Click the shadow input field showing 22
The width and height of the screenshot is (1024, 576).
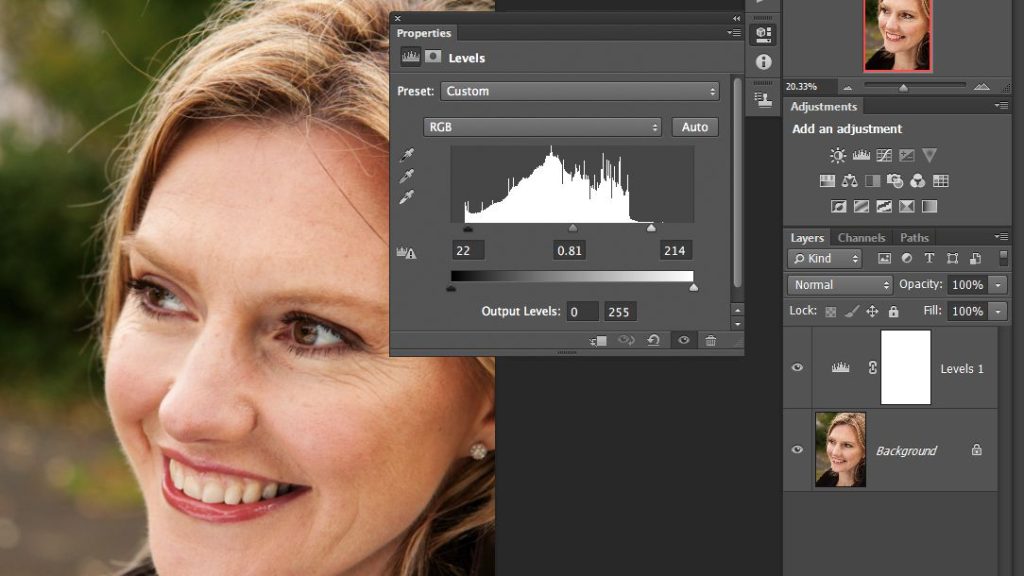coord(467,251)
